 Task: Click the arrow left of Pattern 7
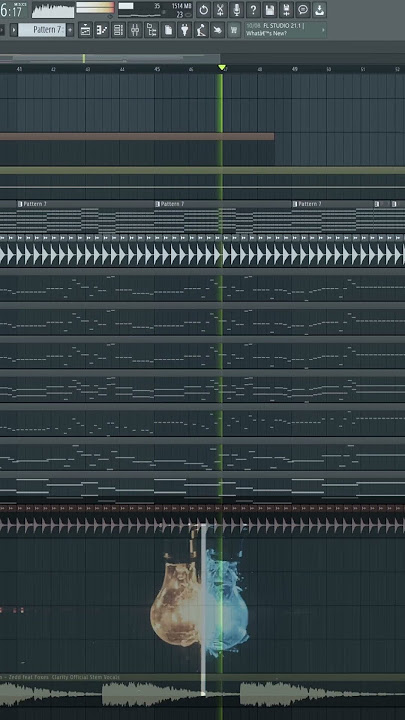(14, 30)
